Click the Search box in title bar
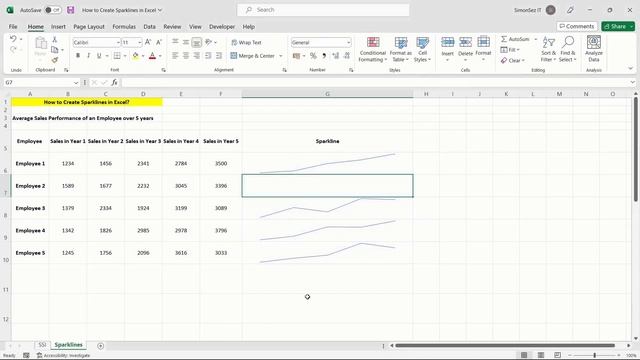The width and height of the screenshot is (640, 360). (x=323, y=10)
